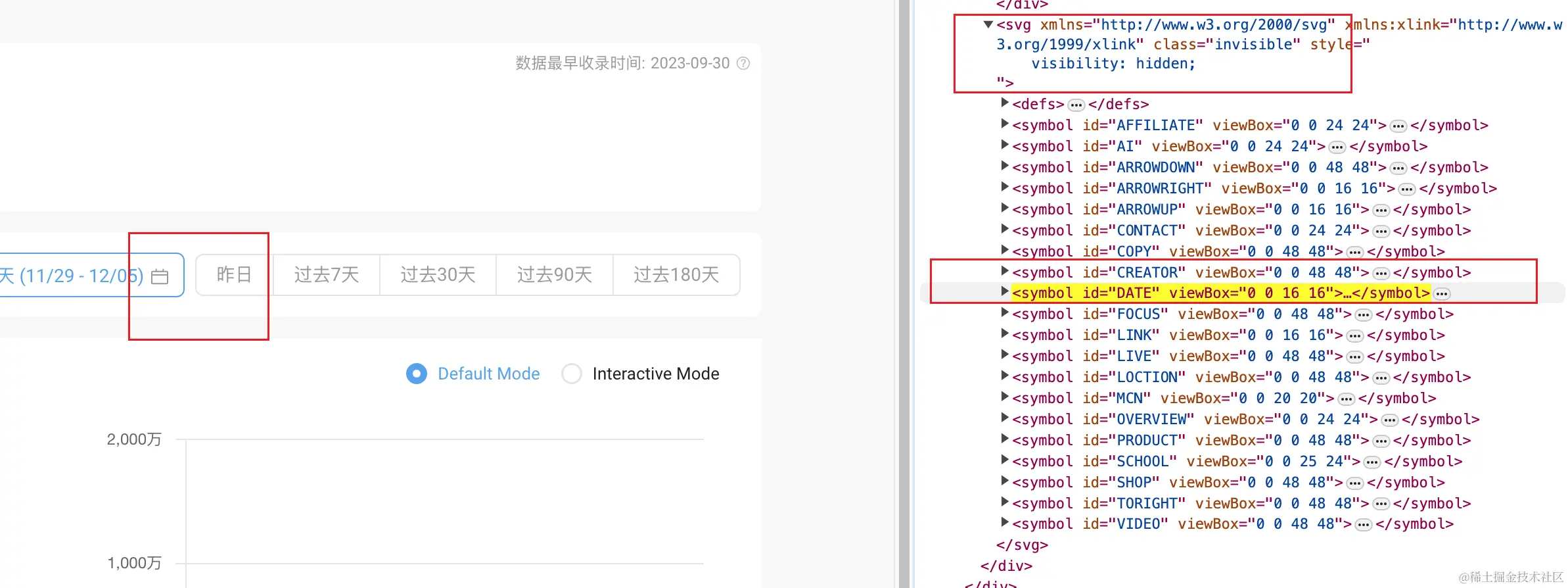Collapse the svg element node
Screen dimensions: 1568x588
pyautogui.click(x=988, y=25)
